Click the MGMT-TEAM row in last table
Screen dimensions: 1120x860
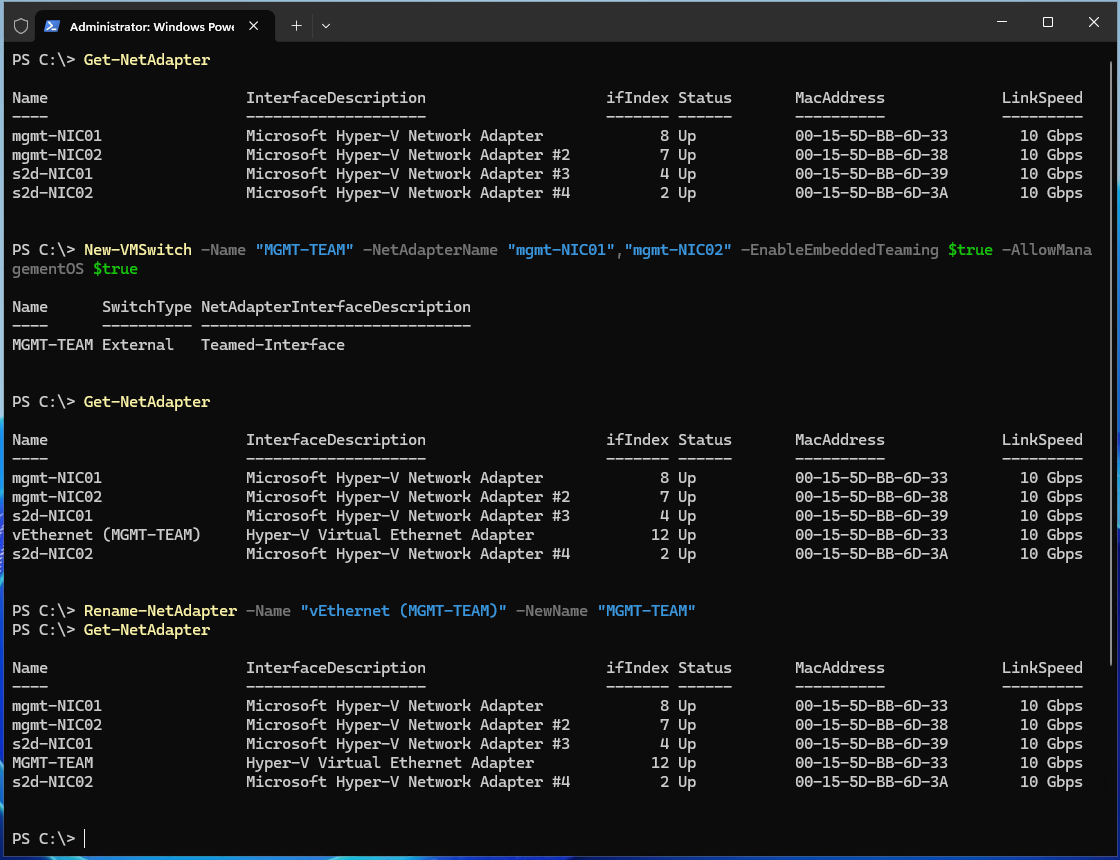coord(52,763)
